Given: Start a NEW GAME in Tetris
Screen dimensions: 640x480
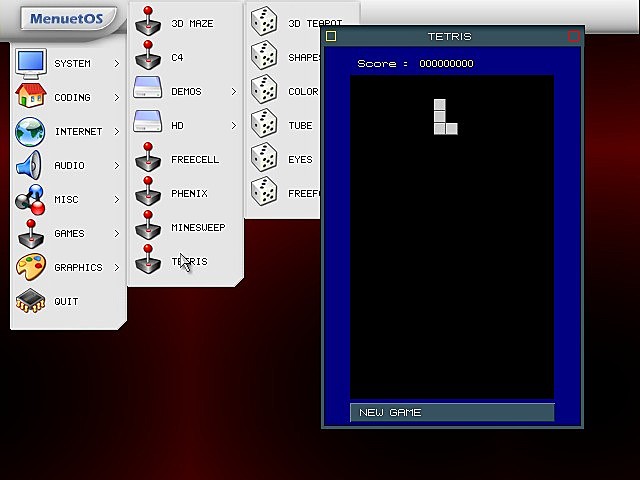Looking at the screenshot, I should tap(452, 412).
